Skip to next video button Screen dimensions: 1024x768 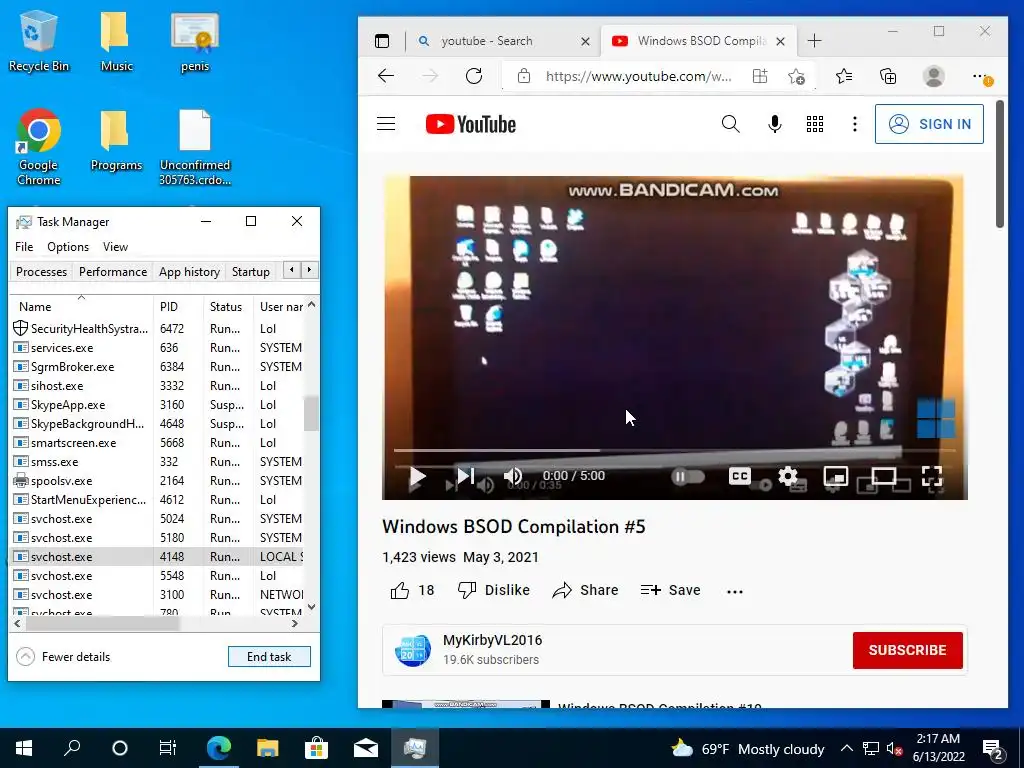[x=465, y=476]
